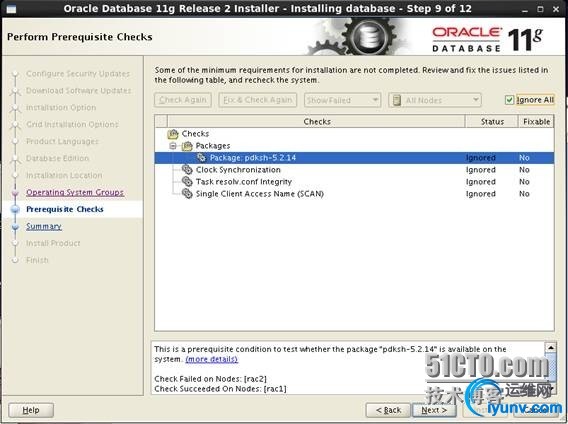Click the Checks column header

click(317, 121)
